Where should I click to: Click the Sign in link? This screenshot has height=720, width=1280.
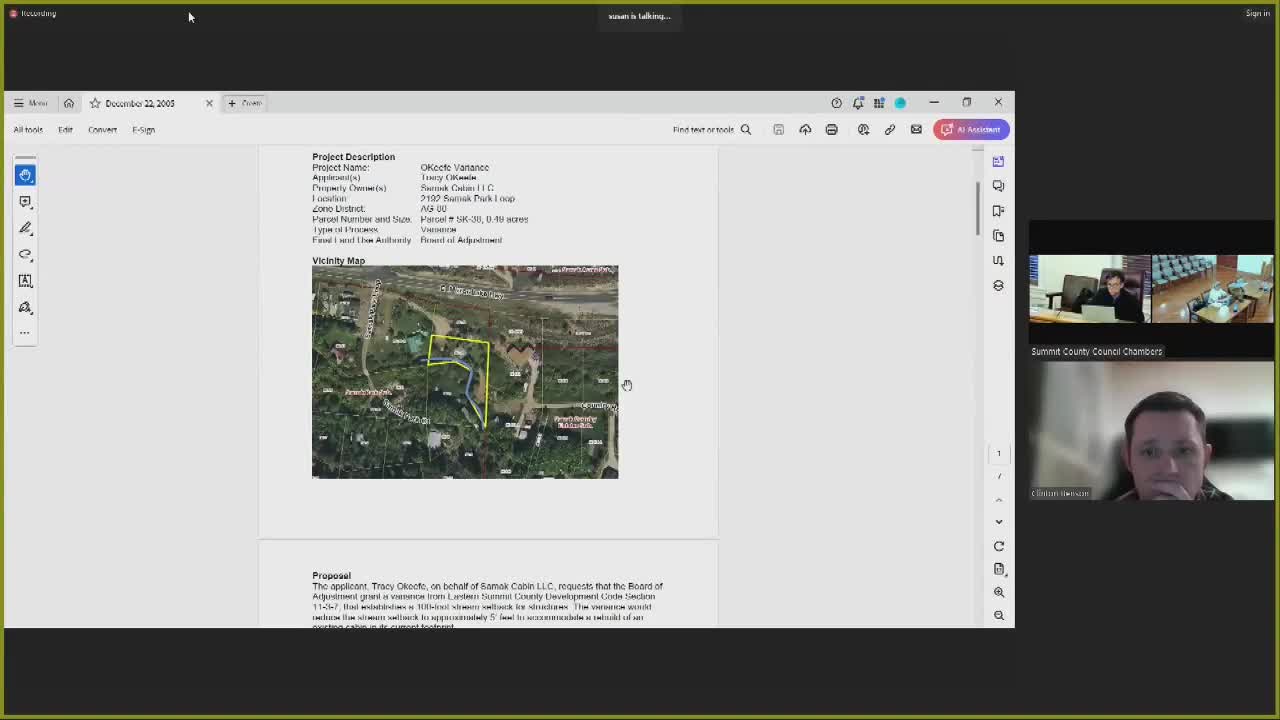coord(1257,13)
